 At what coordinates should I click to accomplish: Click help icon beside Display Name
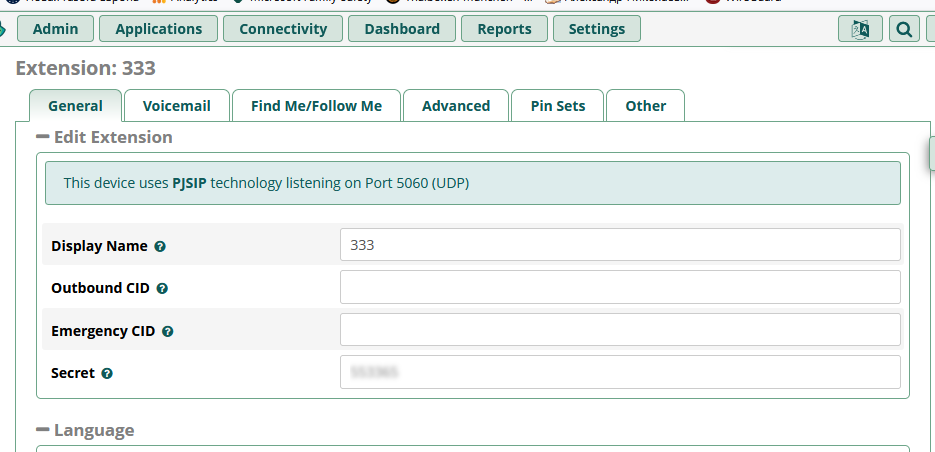tap(160, 246)
